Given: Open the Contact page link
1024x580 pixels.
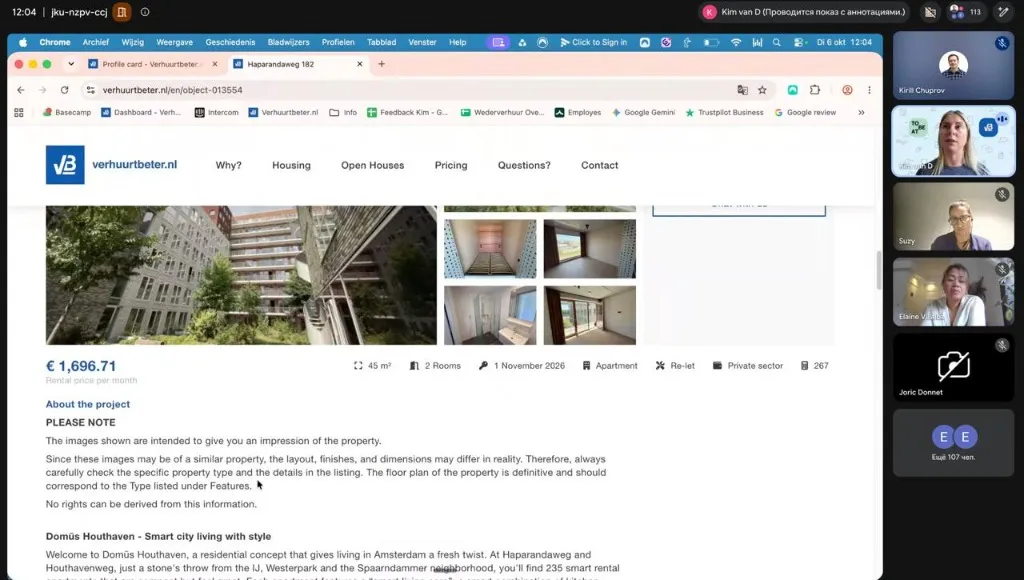Looking at the screenshot, I should coord(600,165).
